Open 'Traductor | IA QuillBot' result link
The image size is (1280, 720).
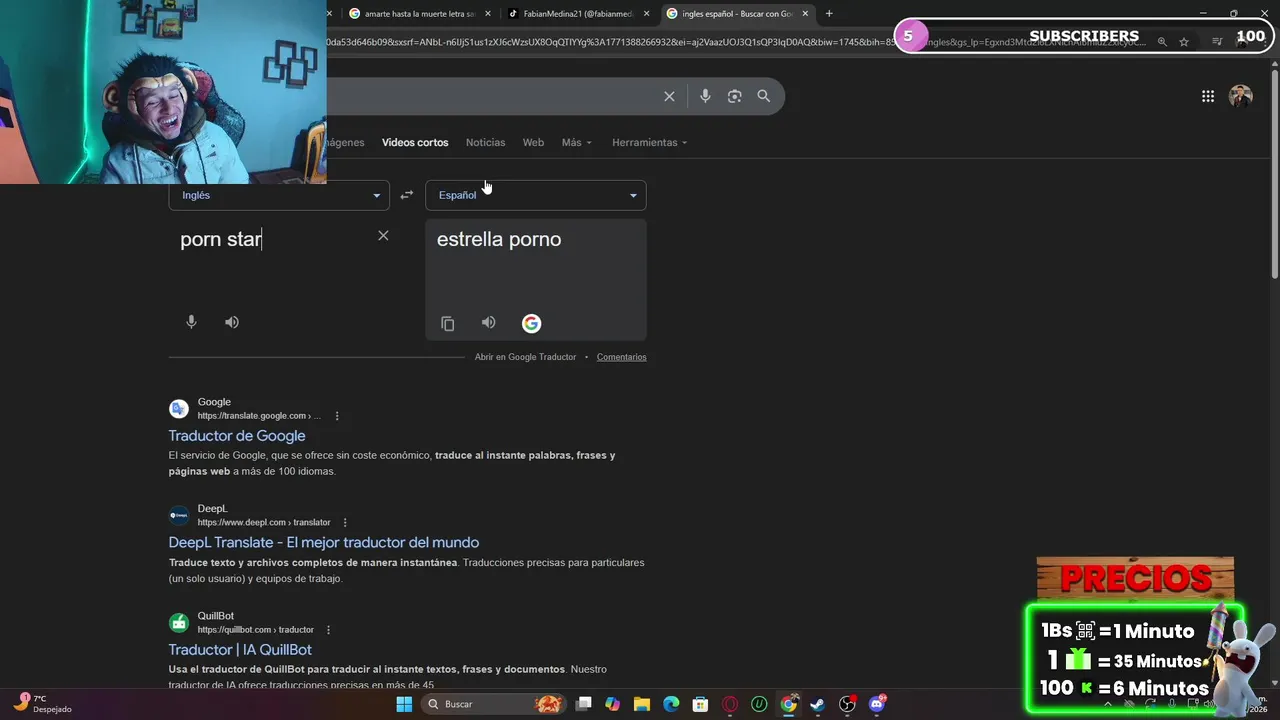[x=240, y=650]
